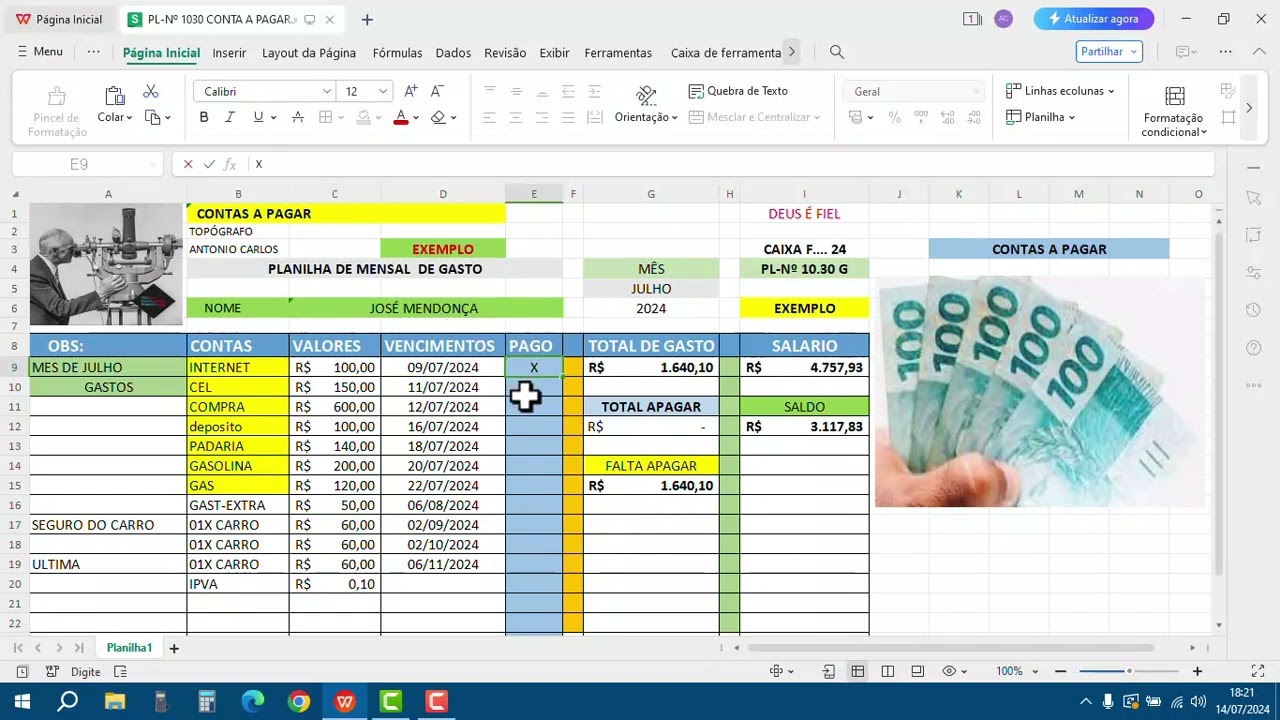Expand the zoom 100% dropdown
The image size is (1280, 720).
click(1034, 672)
